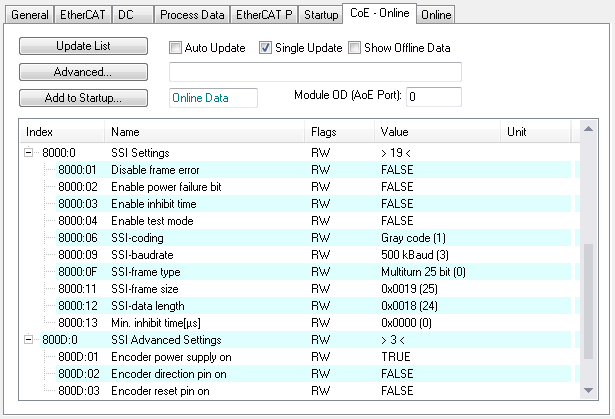Screen dimensions: 615x419
Task: Open the Process Data tab
Action: (x=192, y=15)
